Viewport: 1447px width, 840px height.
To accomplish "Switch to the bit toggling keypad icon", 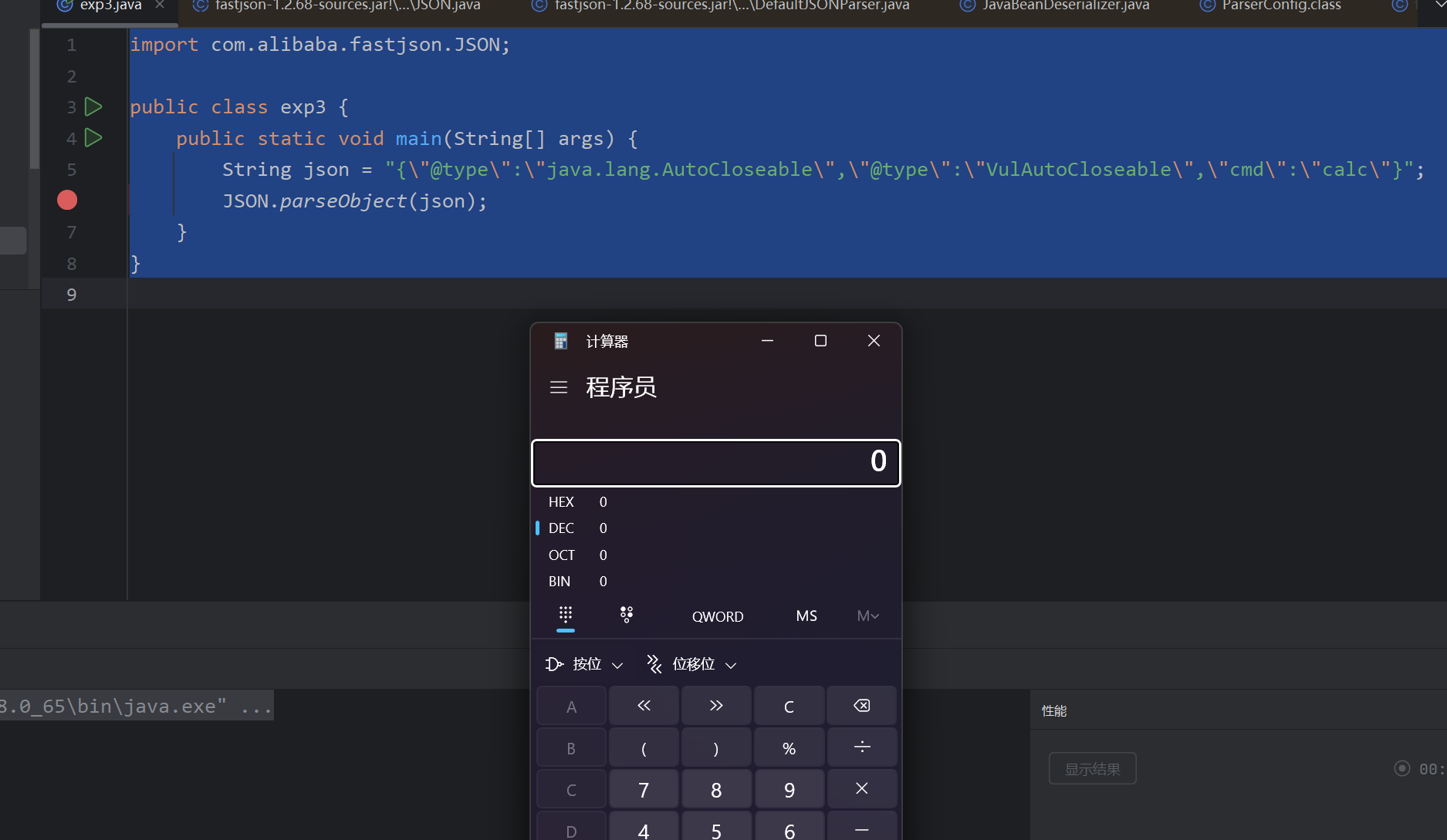I will [x=627, y=615].
